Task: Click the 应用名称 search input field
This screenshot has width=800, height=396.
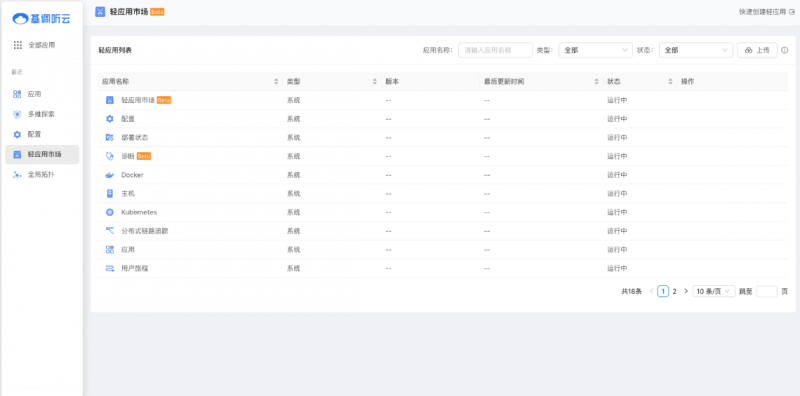Action: point(495,50)
